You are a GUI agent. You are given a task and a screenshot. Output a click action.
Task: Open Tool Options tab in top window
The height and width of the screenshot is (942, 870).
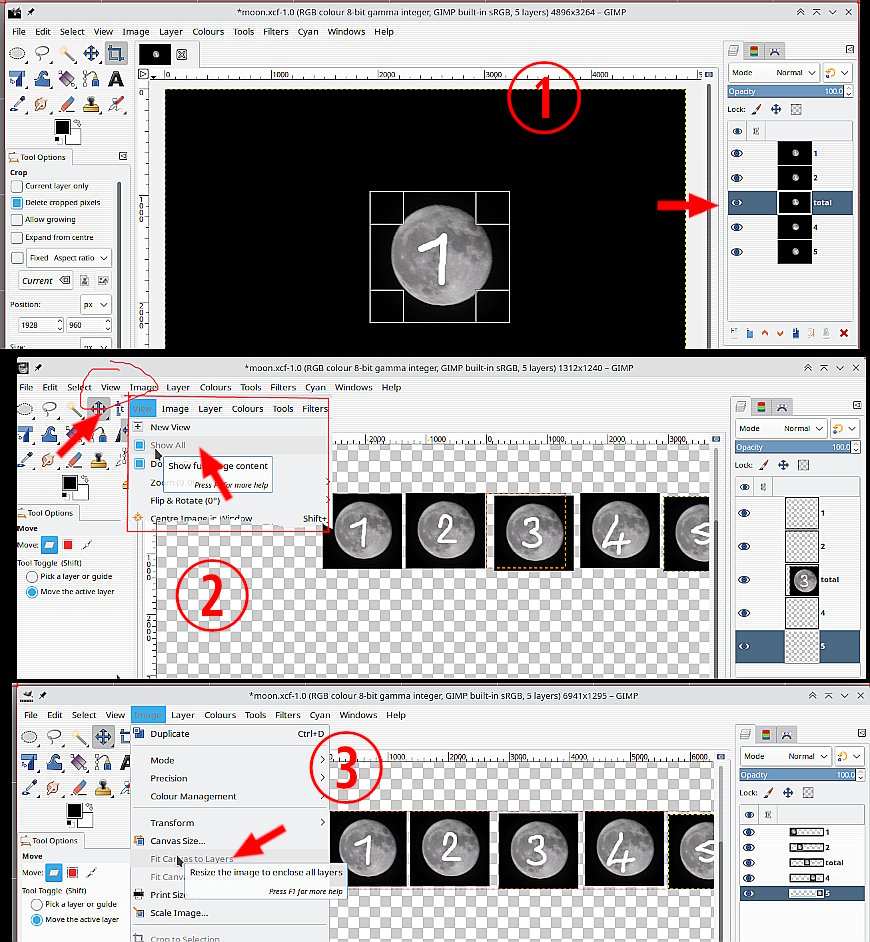coord(38,157)
